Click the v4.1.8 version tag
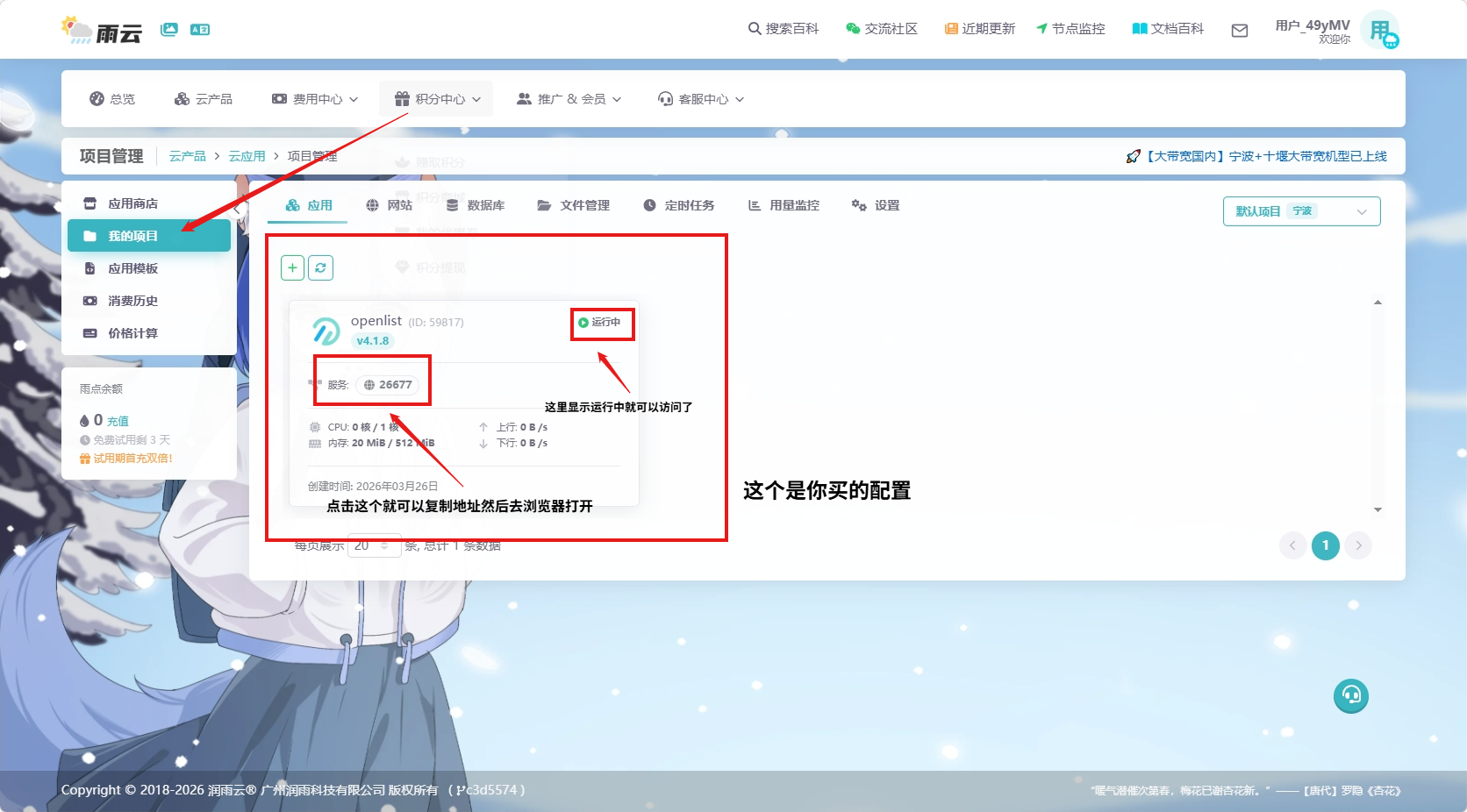 point(373,341)
